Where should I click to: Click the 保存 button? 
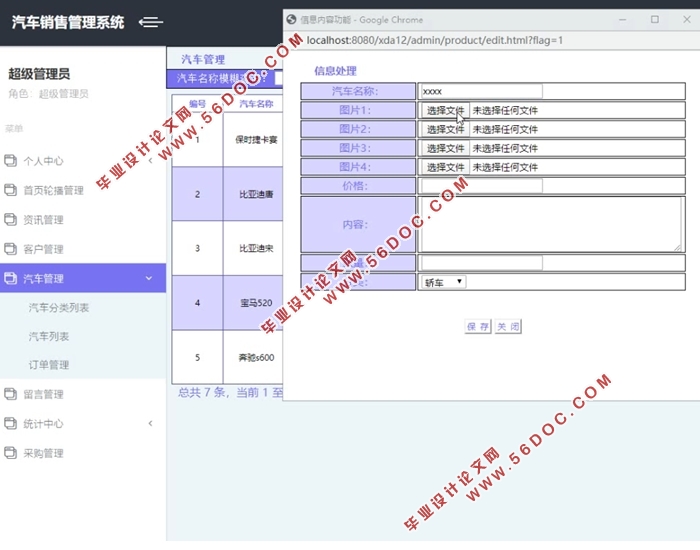[478, 326]
